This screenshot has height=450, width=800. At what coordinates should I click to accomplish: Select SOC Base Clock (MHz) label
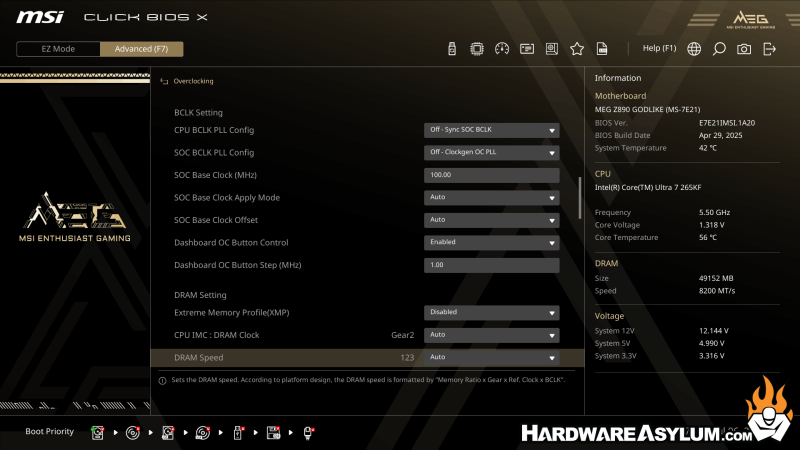click(215, 175)
